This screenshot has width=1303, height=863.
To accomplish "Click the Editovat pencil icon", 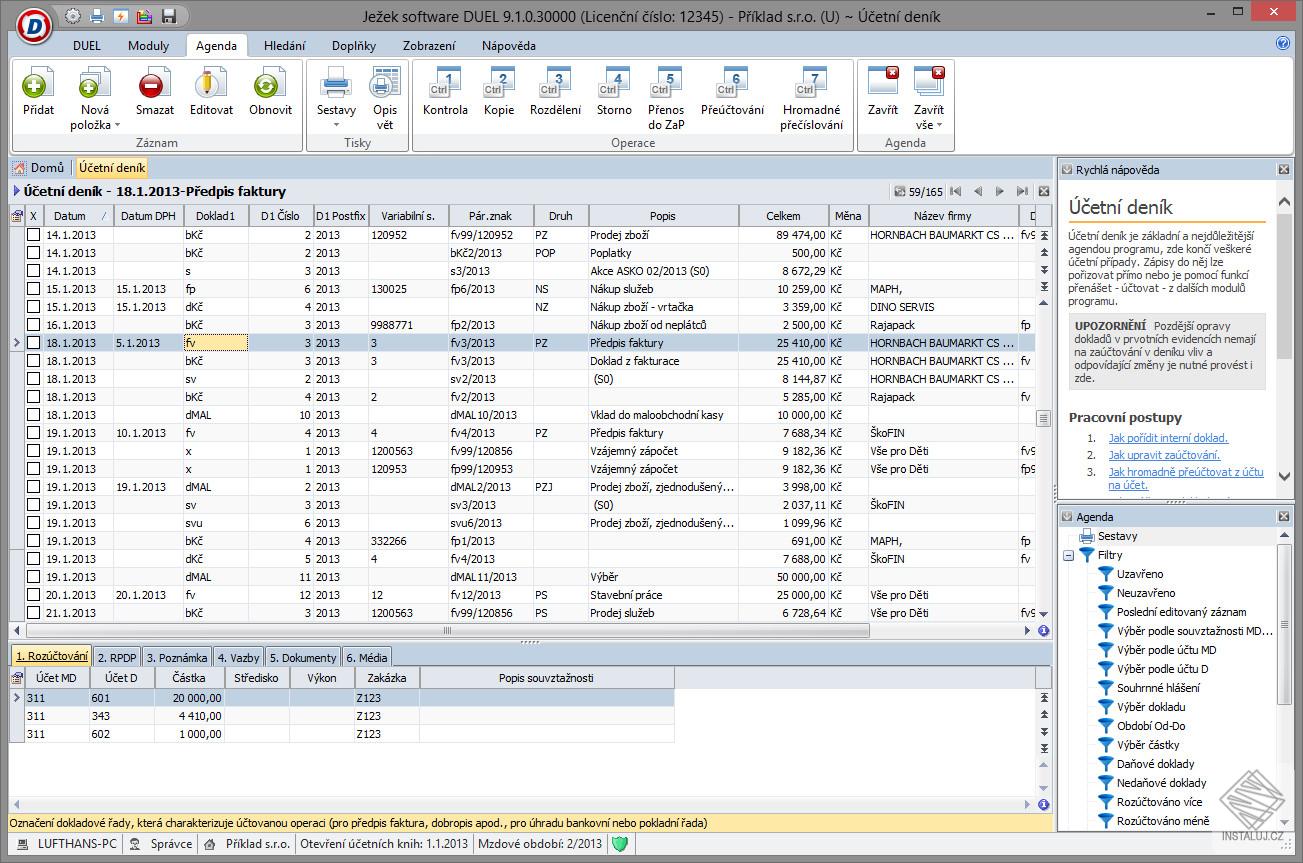I will (x=211, y=86).
